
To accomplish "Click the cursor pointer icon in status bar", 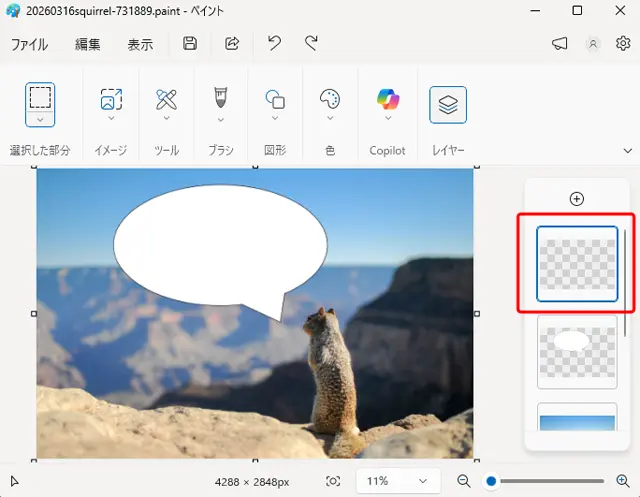I will tap(14, 481).
